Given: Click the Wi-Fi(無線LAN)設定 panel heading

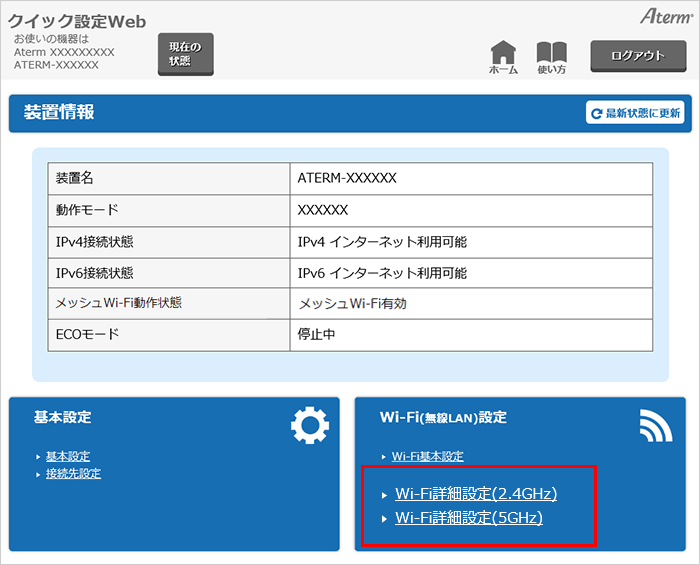Looking at the screenshot, I should [x=443, y=417].
